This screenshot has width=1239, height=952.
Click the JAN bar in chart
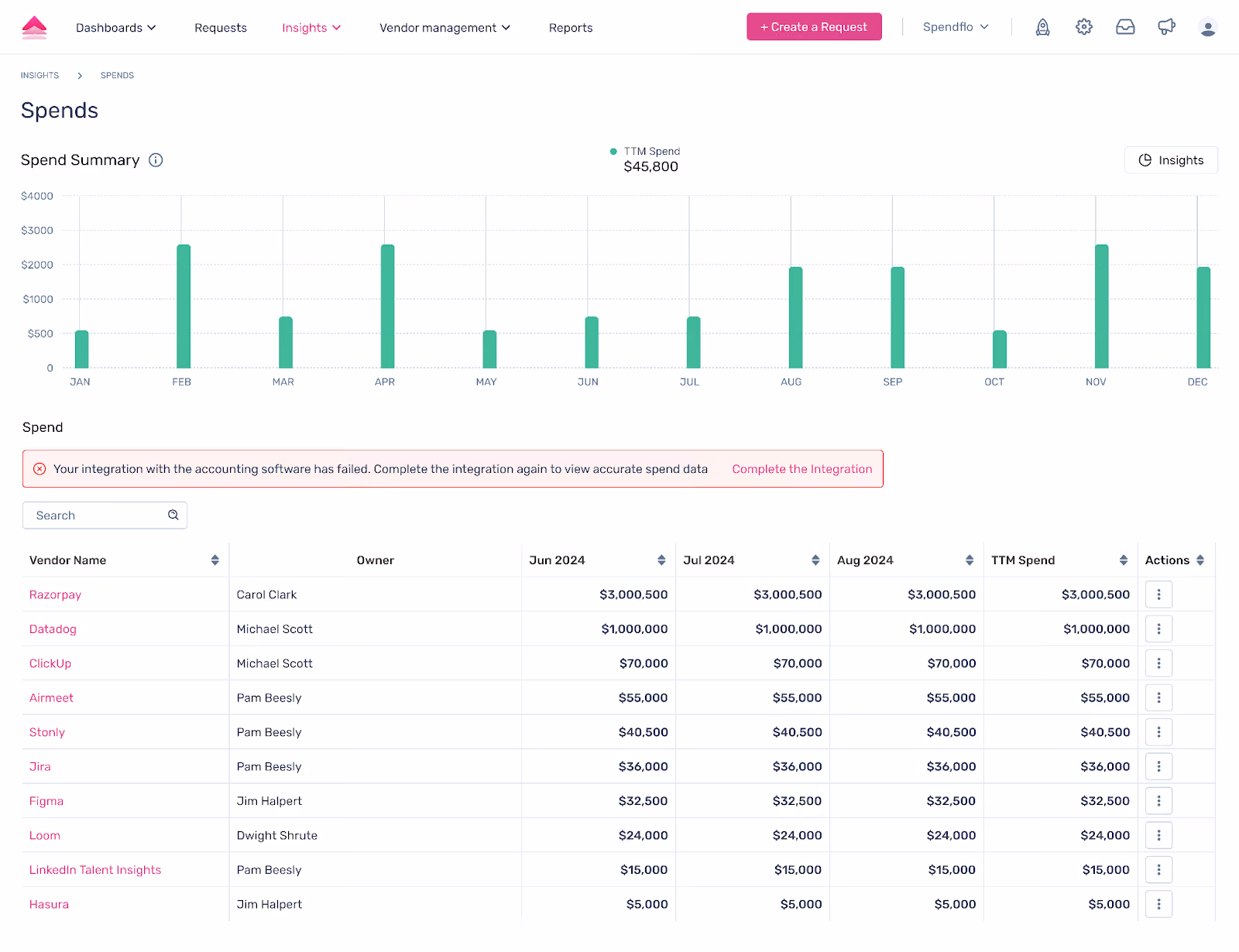[81, 349]
